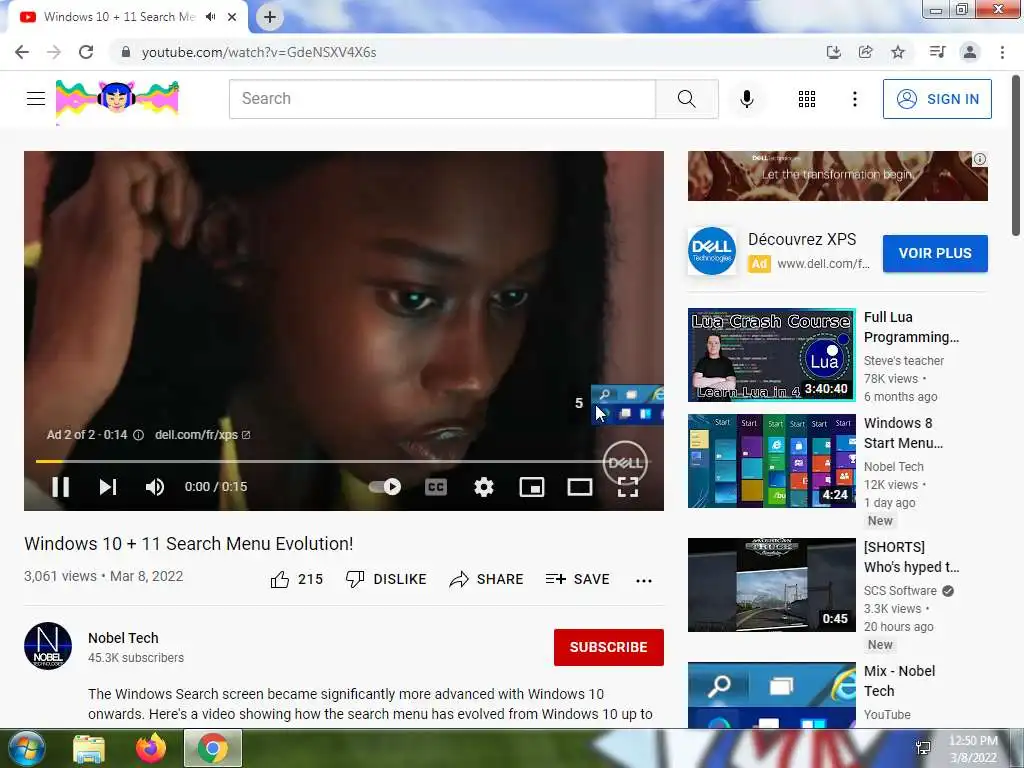Share this page with Chrome share icon

(865, 52)
